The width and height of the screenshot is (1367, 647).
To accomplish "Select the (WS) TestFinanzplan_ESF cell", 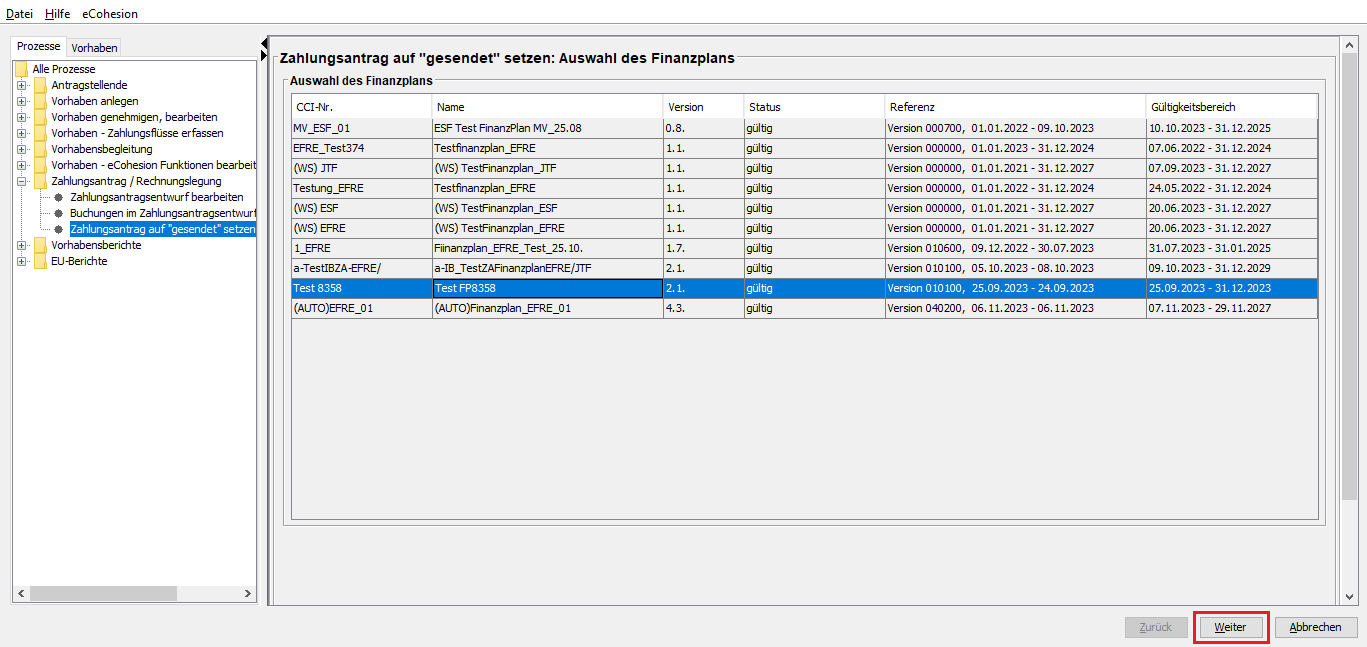I will (548, 208).
